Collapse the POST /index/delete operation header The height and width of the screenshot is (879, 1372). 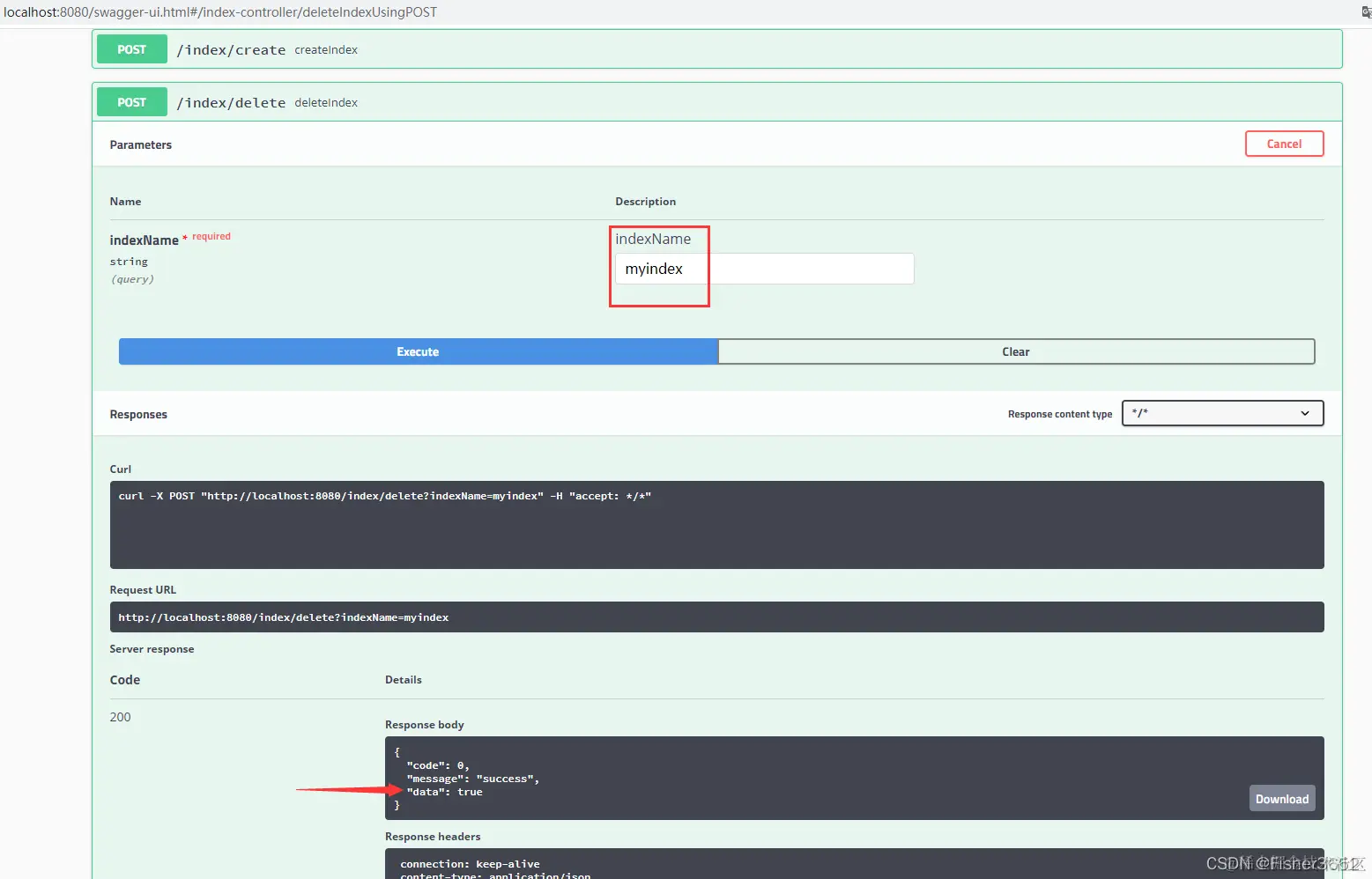click(x=716, y=102)
